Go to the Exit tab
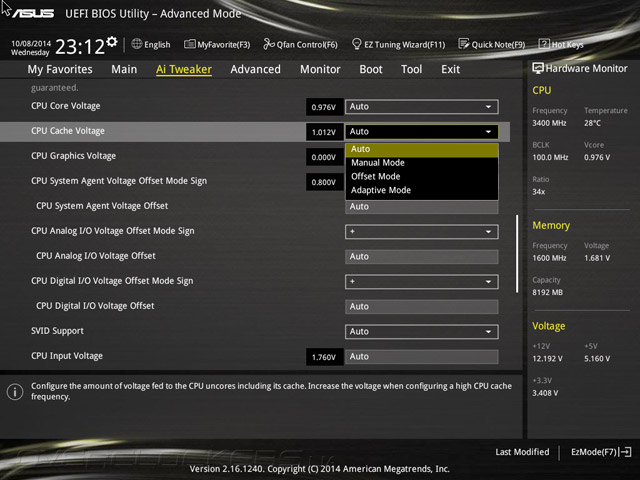Image resolution: width=640 pixels, height=480 pixels. tap(451, 69)
